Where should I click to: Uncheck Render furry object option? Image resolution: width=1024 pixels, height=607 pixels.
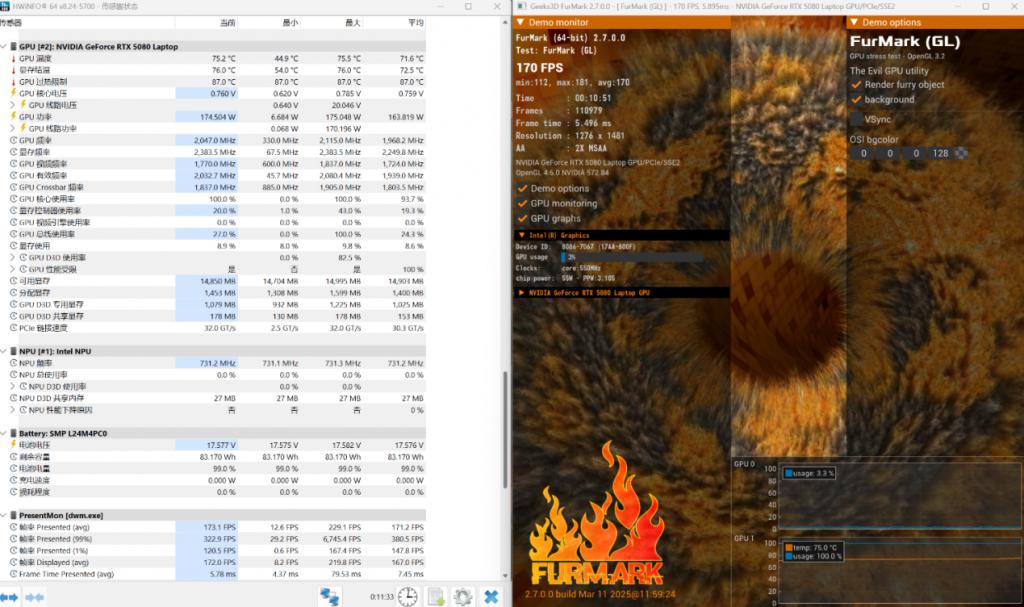point(857,85)
